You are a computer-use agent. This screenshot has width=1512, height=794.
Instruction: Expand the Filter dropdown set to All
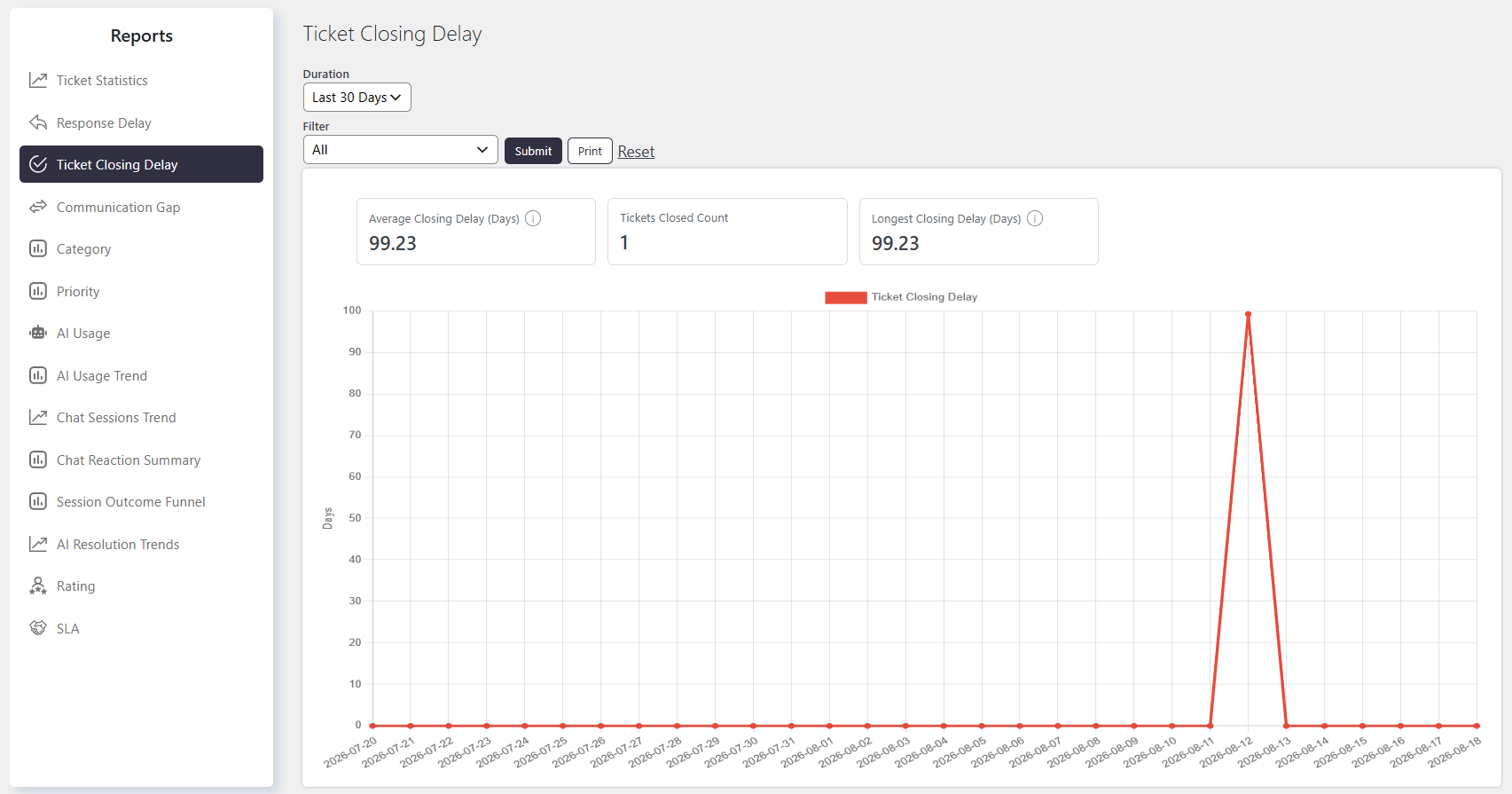coord(401,150)
